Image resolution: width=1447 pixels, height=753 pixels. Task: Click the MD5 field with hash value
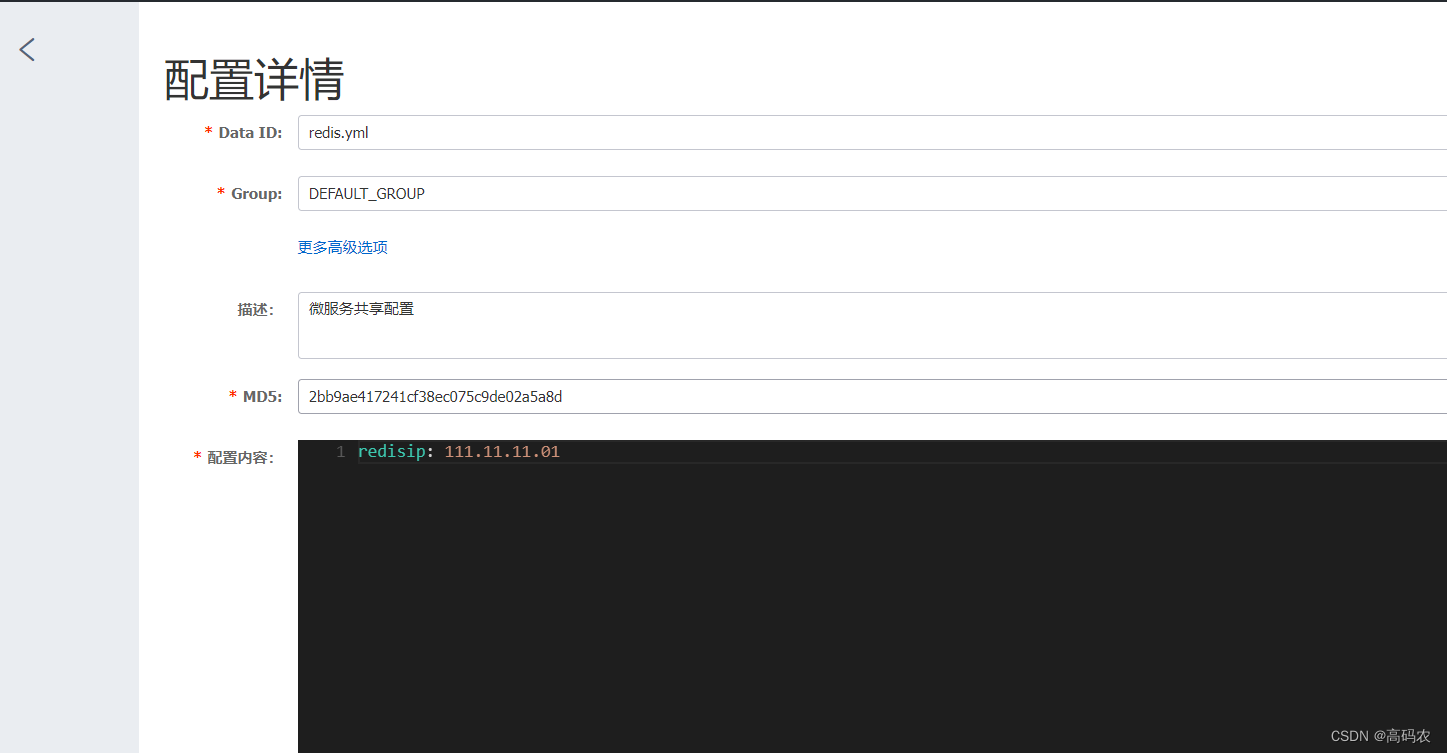tap(872, 396)
